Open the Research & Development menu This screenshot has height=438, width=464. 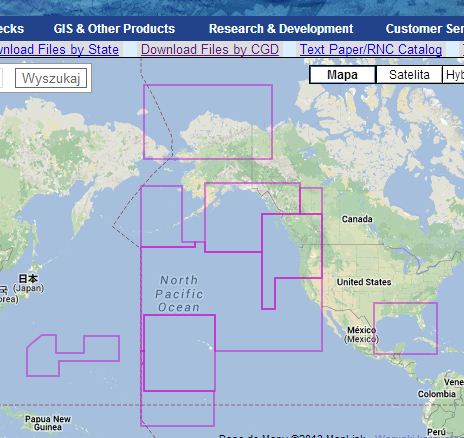click(281, 29)
